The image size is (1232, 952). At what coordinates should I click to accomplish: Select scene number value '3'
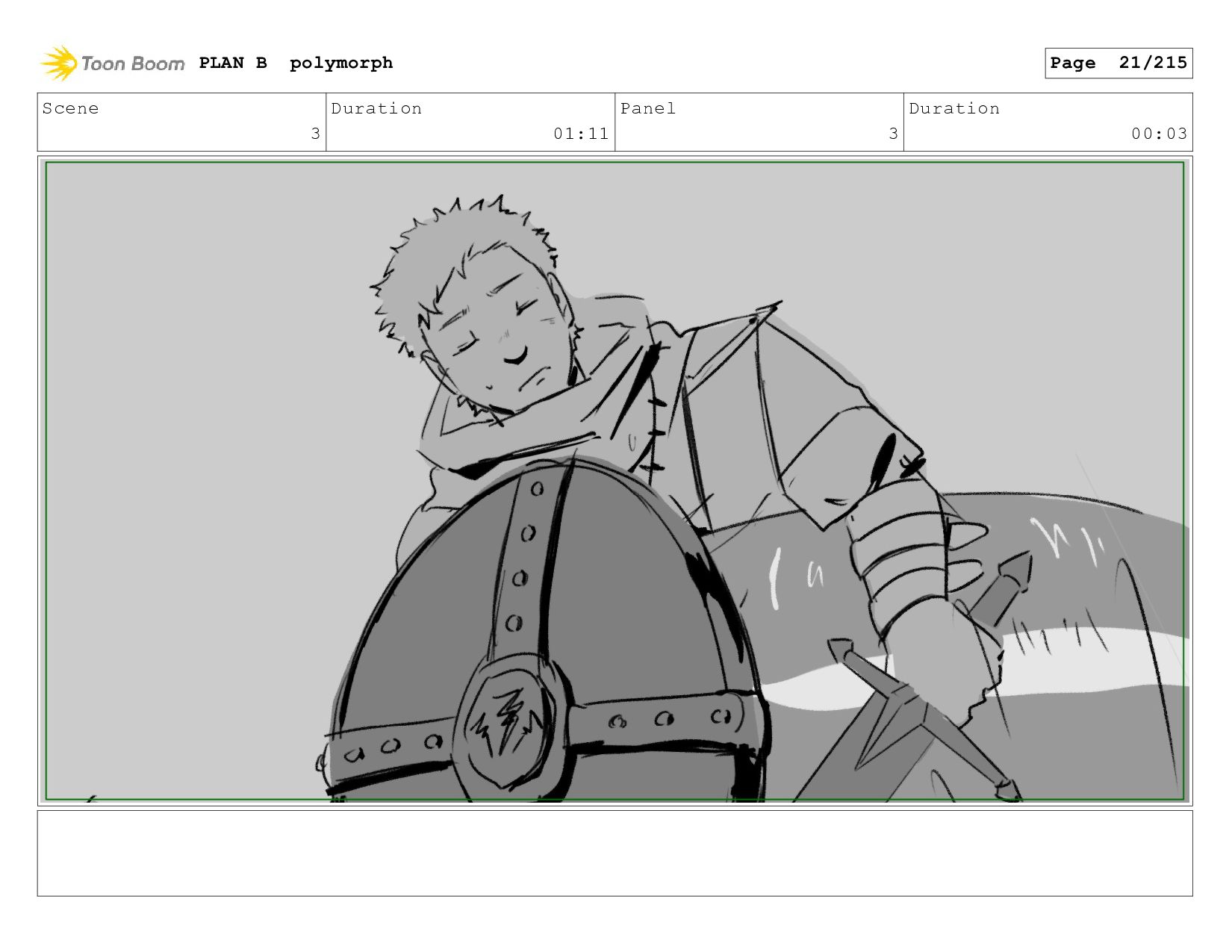pos(316,134)
